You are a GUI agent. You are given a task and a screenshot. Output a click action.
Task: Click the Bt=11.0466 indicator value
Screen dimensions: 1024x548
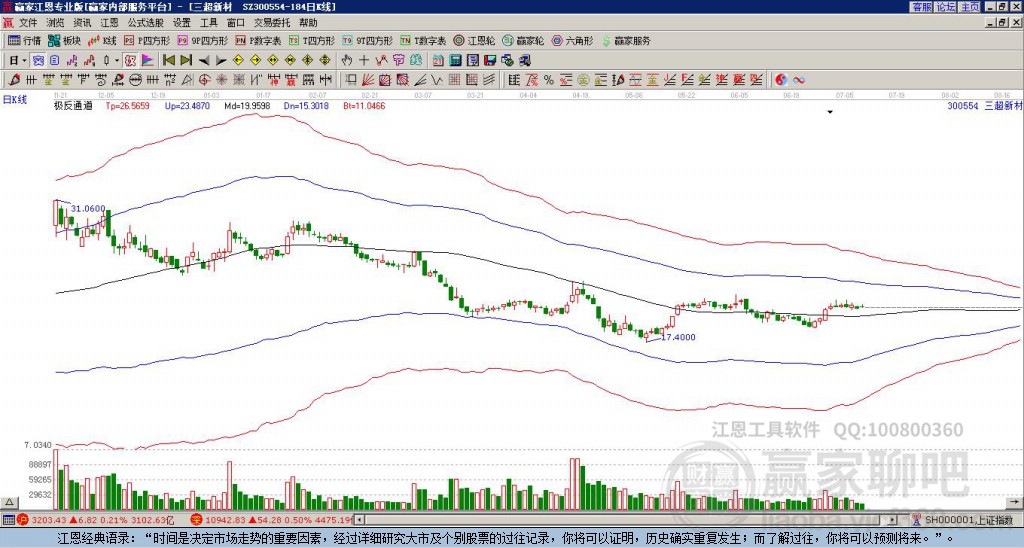[x=364, y=106]
